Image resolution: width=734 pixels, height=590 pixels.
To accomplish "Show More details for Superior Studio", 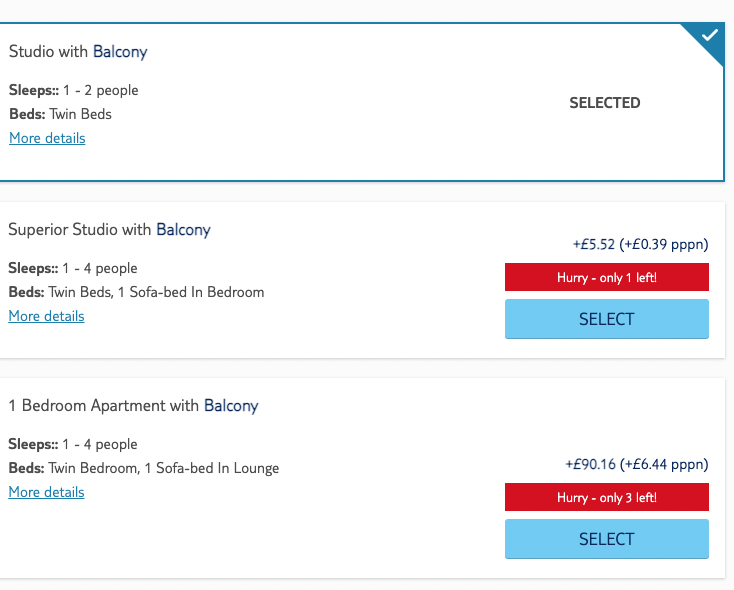I will pos(46,316).
